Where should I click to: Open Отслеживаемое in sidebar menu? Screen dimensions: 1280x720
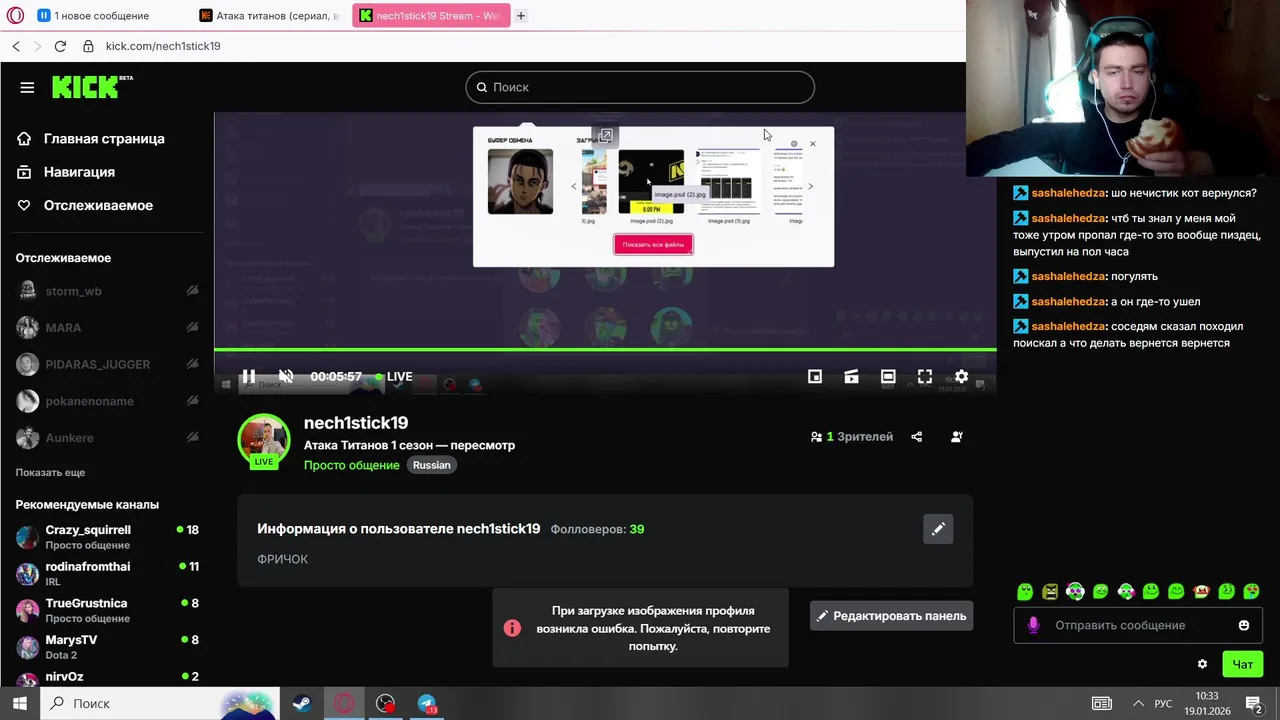[85, 205]
